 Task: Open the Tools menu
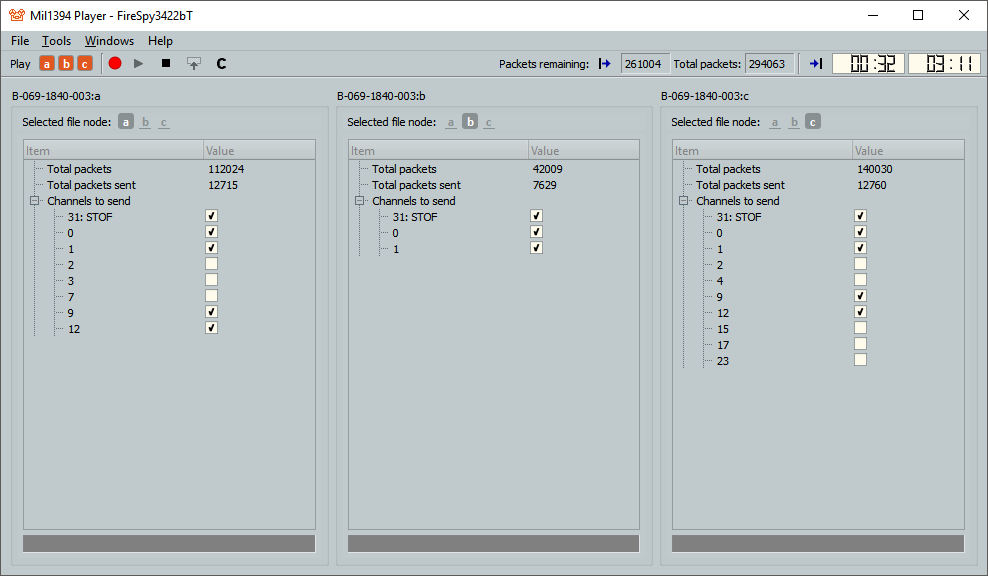pos(56,41)
